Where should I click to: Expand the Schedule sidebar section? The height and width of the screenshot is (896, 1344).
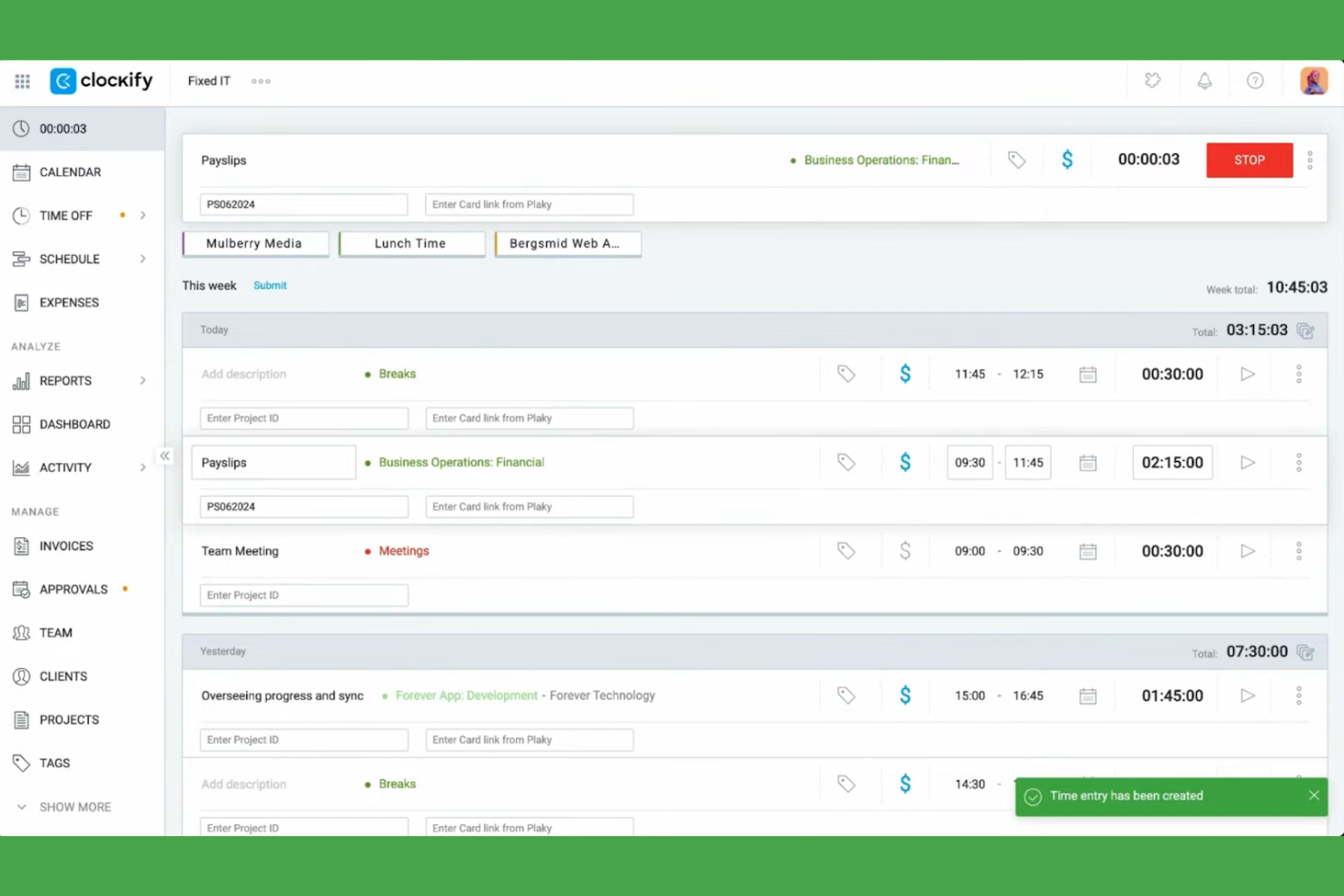pyautogui.click(x=143, y=259)
